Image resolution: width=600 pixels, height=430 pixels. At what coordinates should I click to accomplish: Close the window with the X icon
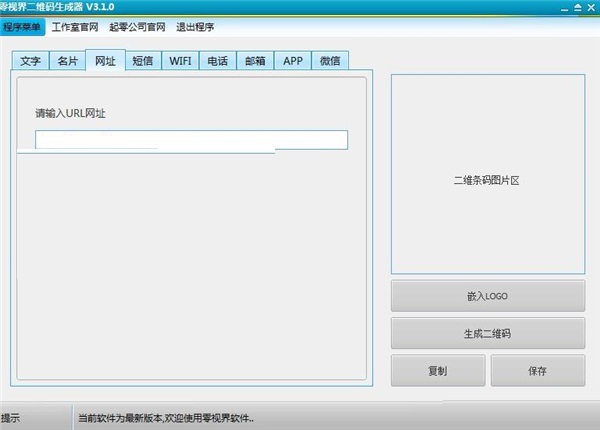[x=591, y=8]
